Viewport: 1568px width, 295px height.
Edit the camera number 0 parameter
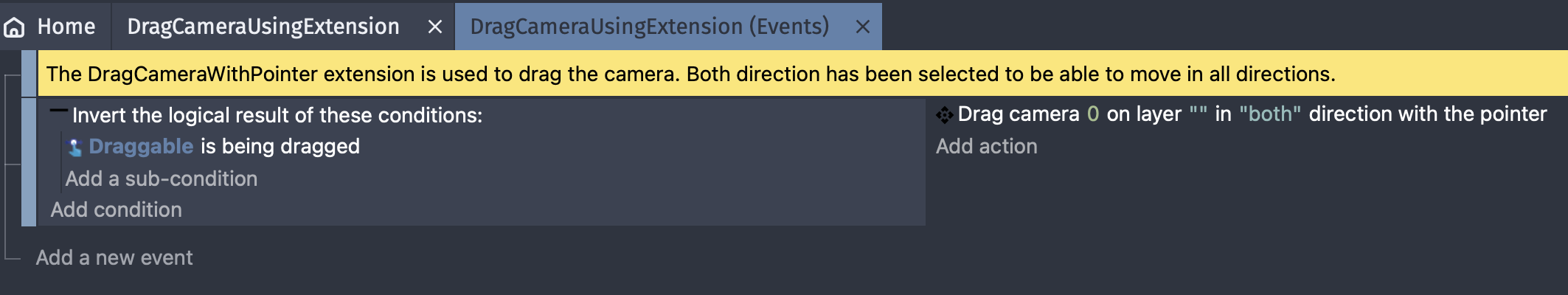pos(1093,114)
